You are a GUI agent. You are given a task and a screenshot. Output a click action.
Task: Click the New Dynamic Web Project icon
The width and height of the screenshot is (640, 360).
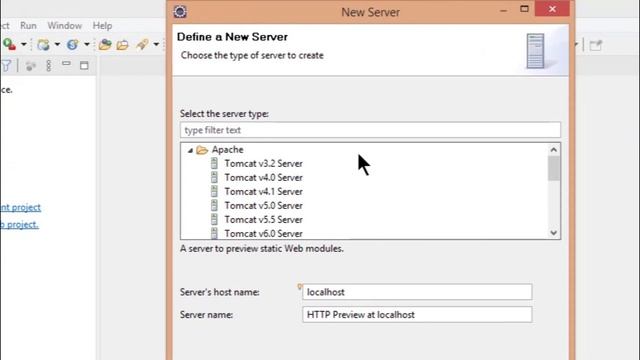[43, 44]
